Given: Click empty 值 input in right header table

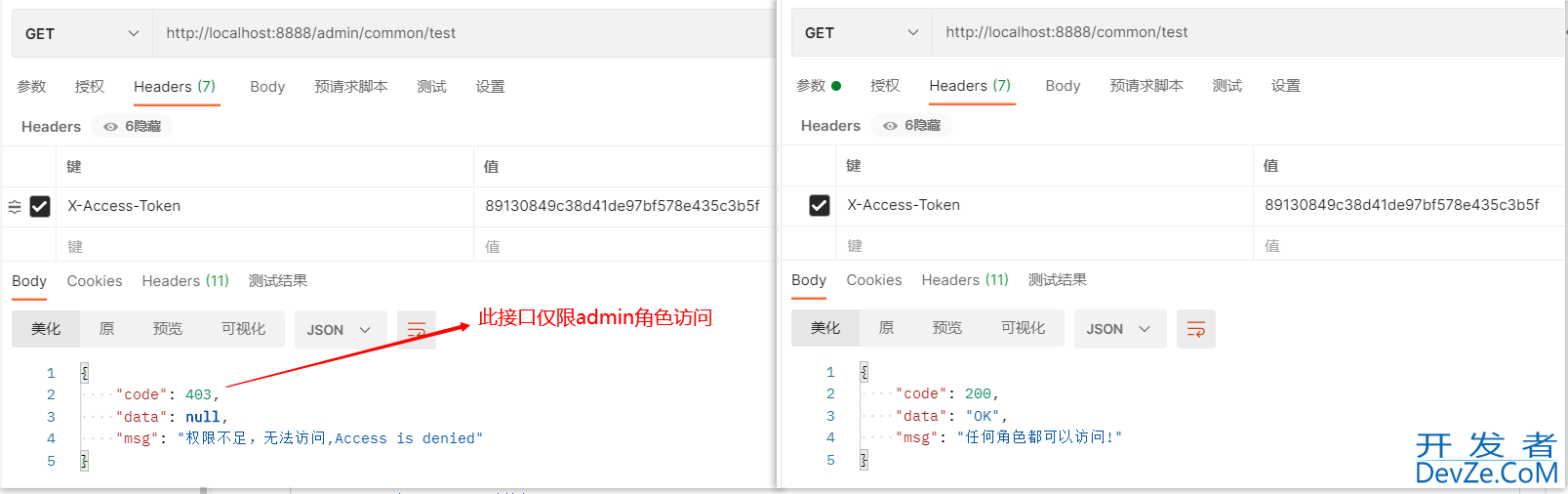Looking at the screenshot, I should tap(1409, 245).
